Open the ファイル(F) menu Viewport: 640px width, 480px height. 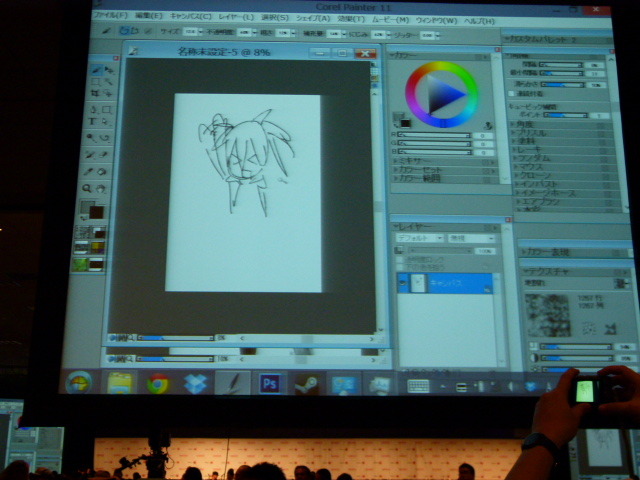click(111, 17)
